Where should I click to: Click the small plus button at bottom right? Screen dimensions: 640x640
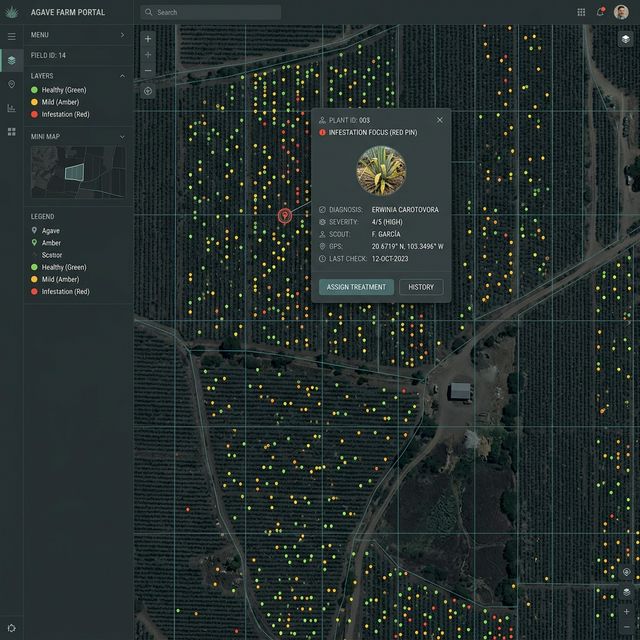(x=627, y=611)
